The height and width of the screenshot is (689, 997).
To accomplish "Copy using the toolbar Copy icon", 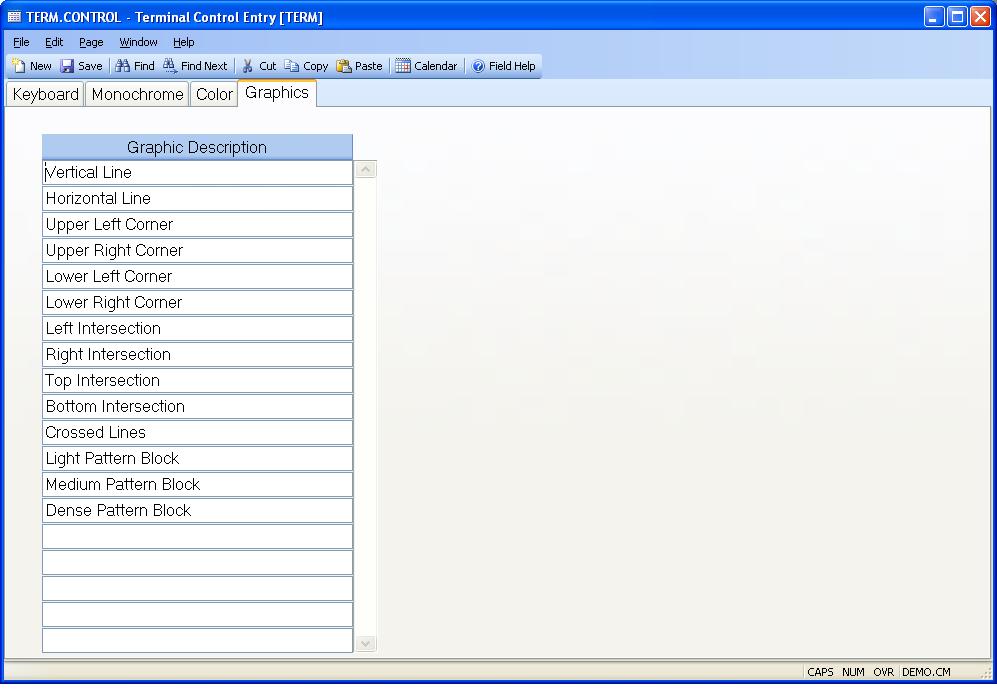I will pos(292,66).
